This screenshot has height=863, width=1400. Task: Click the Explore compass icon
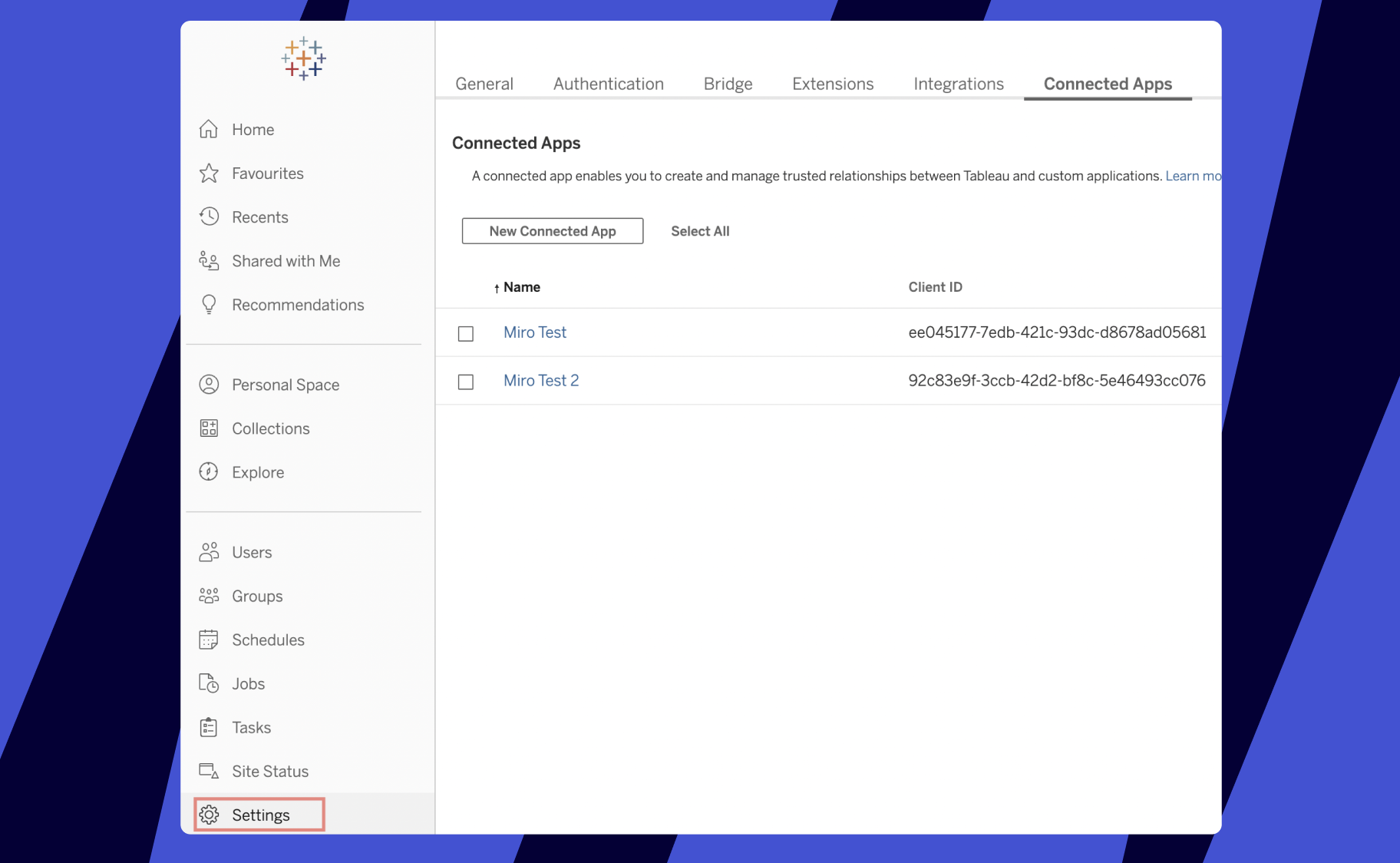[x=209, y=471]
